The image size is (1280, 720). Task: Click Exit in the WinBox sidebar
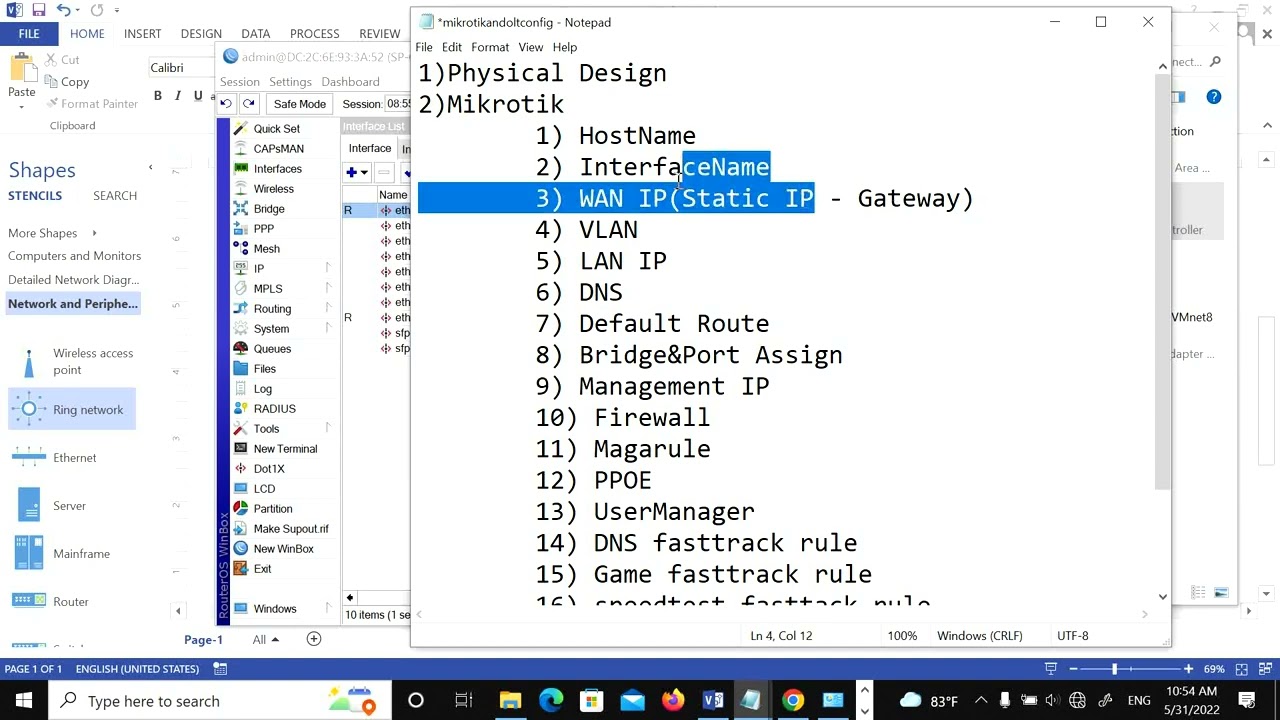[x=262, y=569]
